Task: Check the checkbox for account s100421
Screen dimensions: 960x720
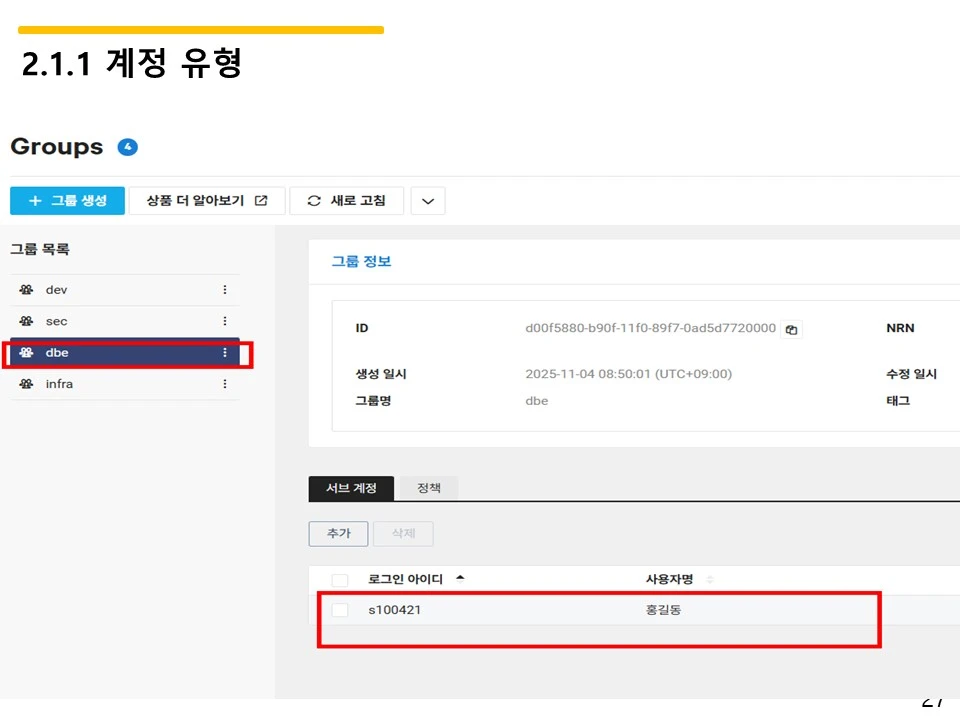Action: tap(339, 610)
